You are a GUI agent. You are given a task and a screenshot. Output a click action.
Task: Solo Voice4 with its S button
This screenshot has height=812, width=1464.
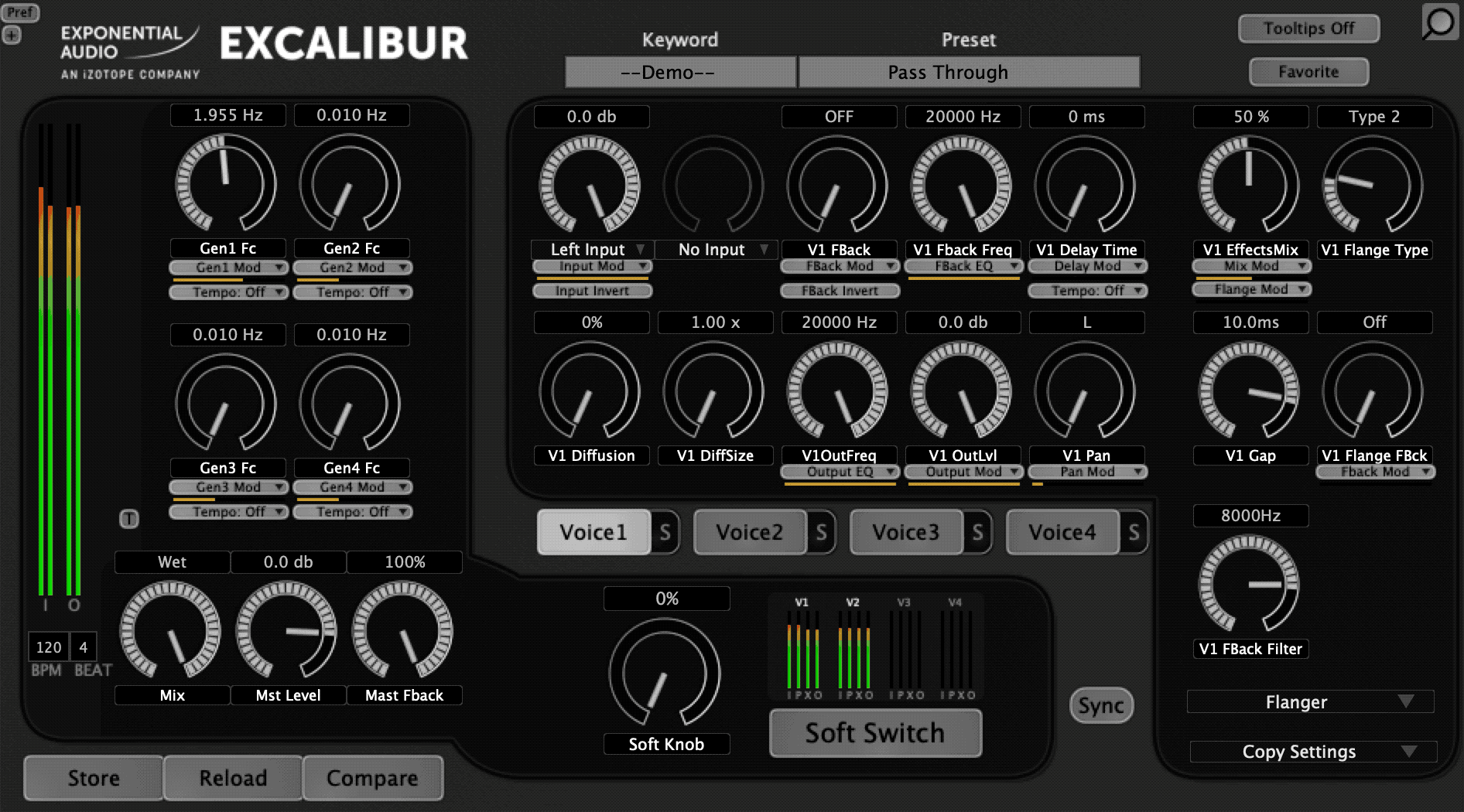1134,532
